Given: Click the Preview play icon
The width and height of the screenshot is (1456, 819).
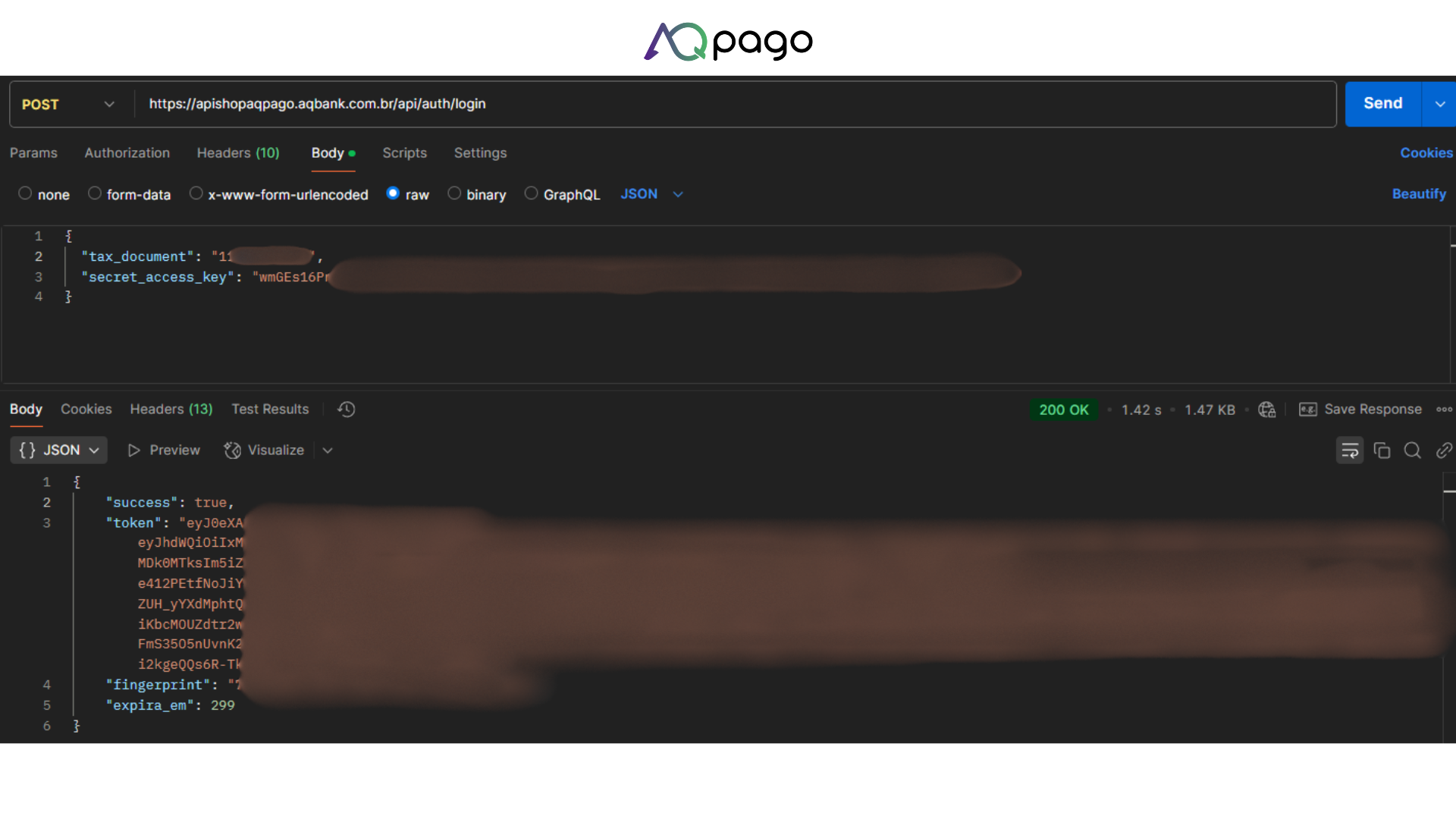Looking at the screenshot, I should (134, 450).
